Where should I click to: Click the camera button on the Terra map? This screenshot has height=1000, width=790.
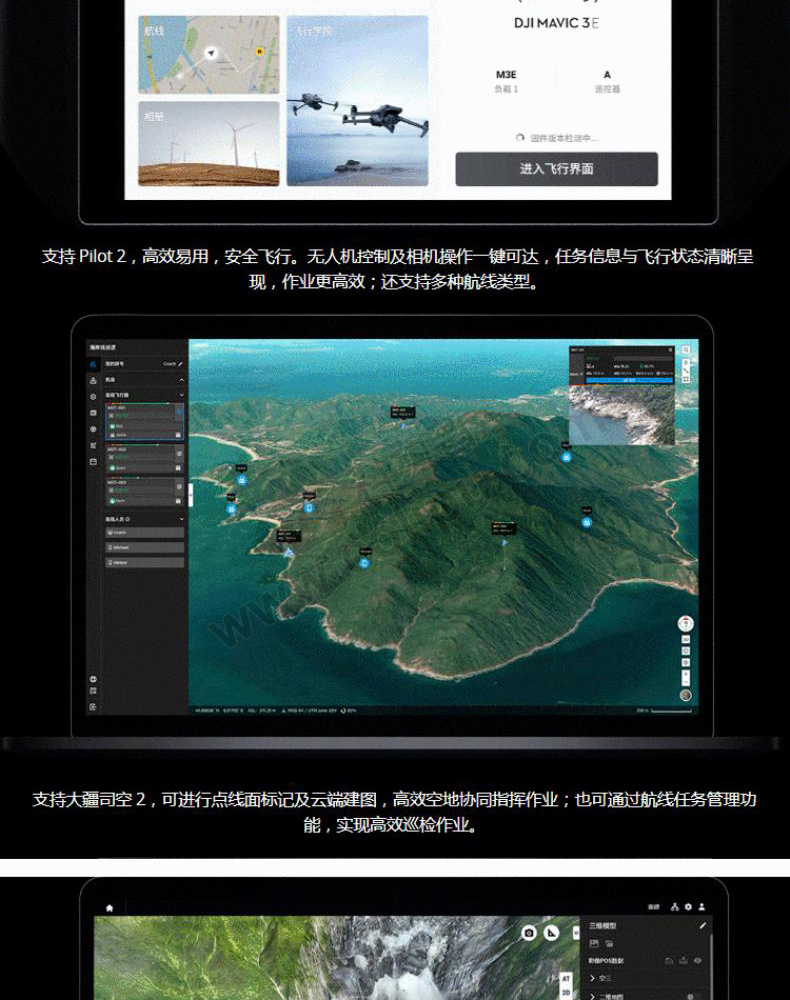pos(529,933)
